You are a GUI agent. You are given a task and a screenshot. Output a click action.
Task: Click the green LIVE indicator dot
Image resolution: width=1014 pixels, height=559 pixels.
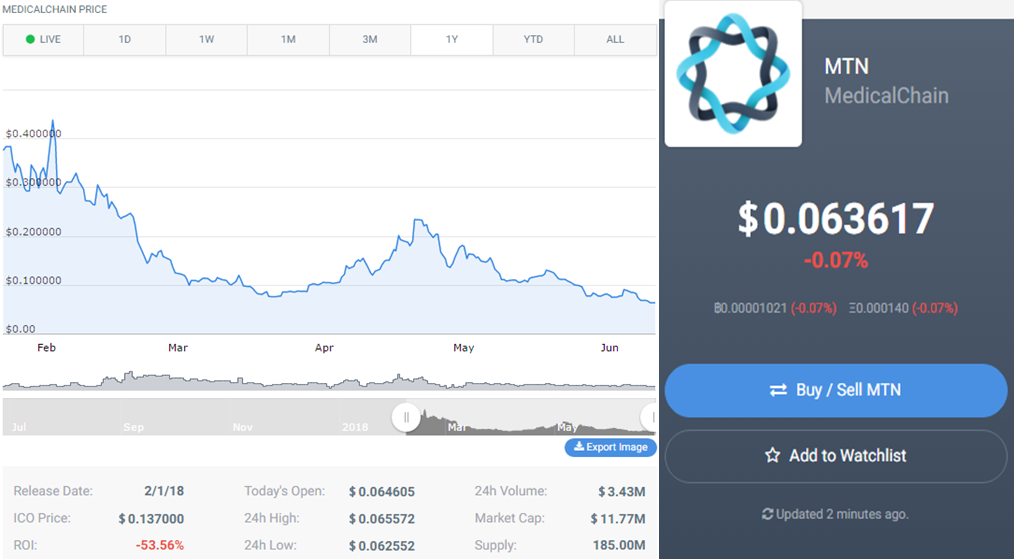[x=30, y=39]
